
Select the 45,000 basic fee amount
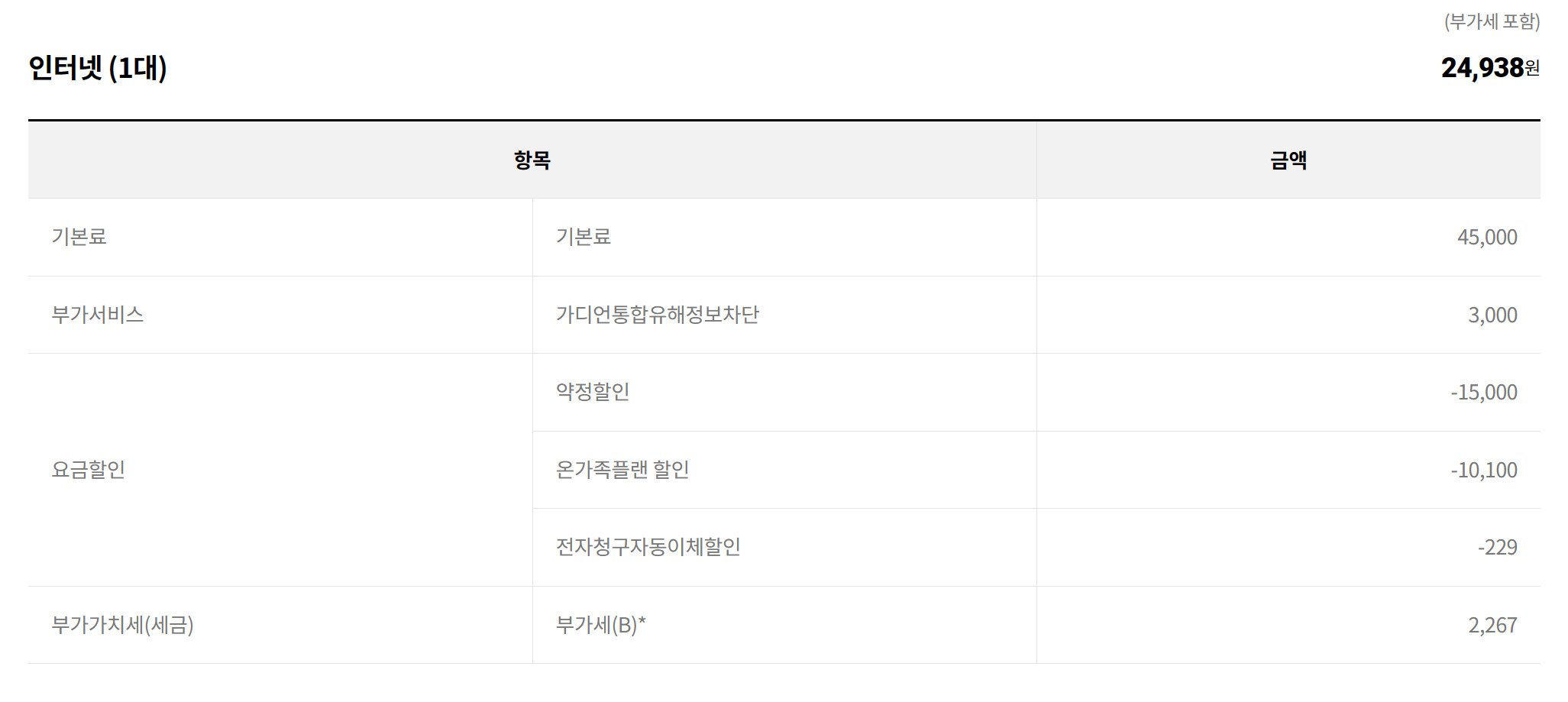[x=1486, y=238]
